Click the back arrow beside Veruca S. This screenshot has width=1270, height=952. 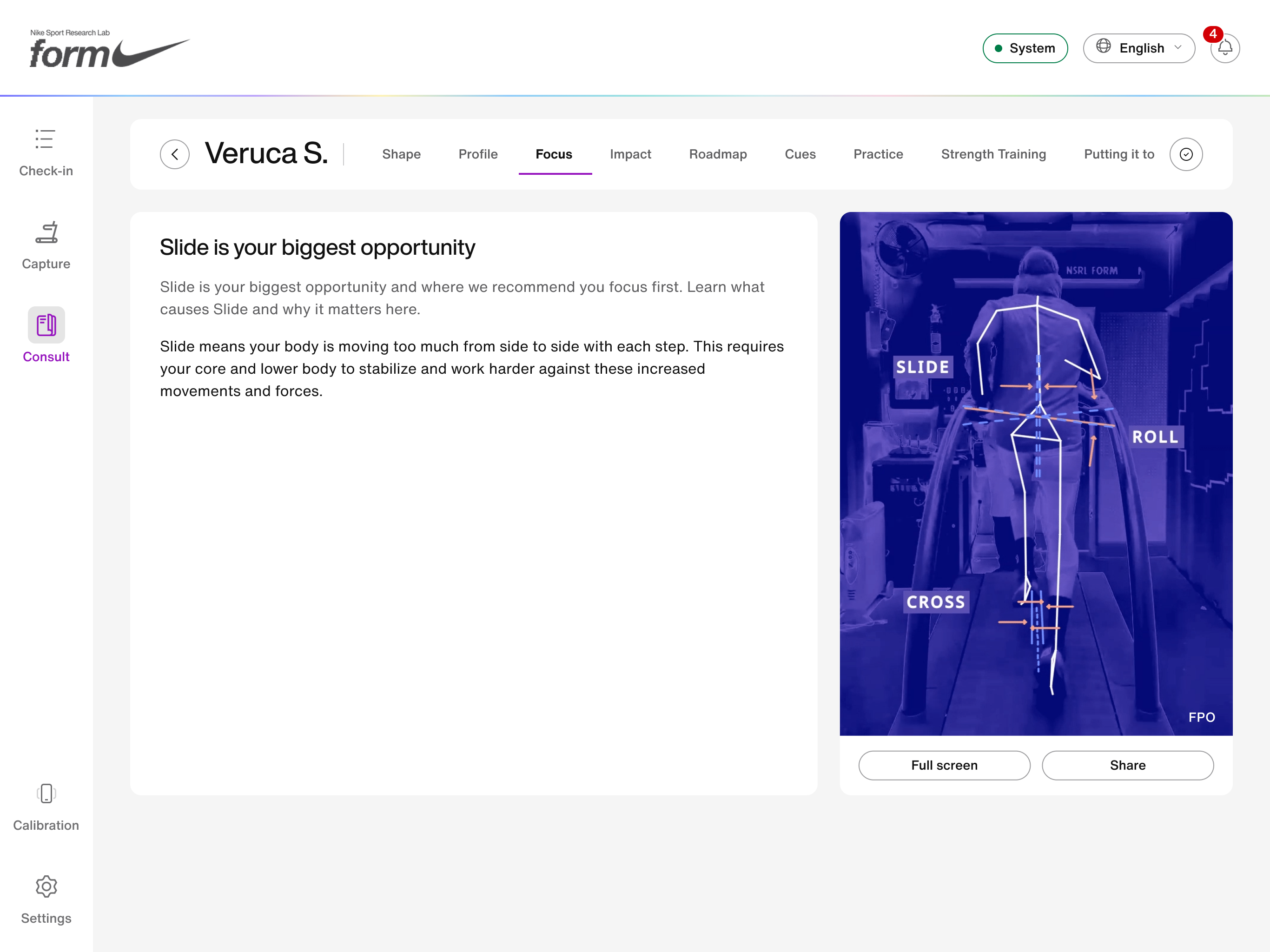pyautogui.click(x=174, y=154)
